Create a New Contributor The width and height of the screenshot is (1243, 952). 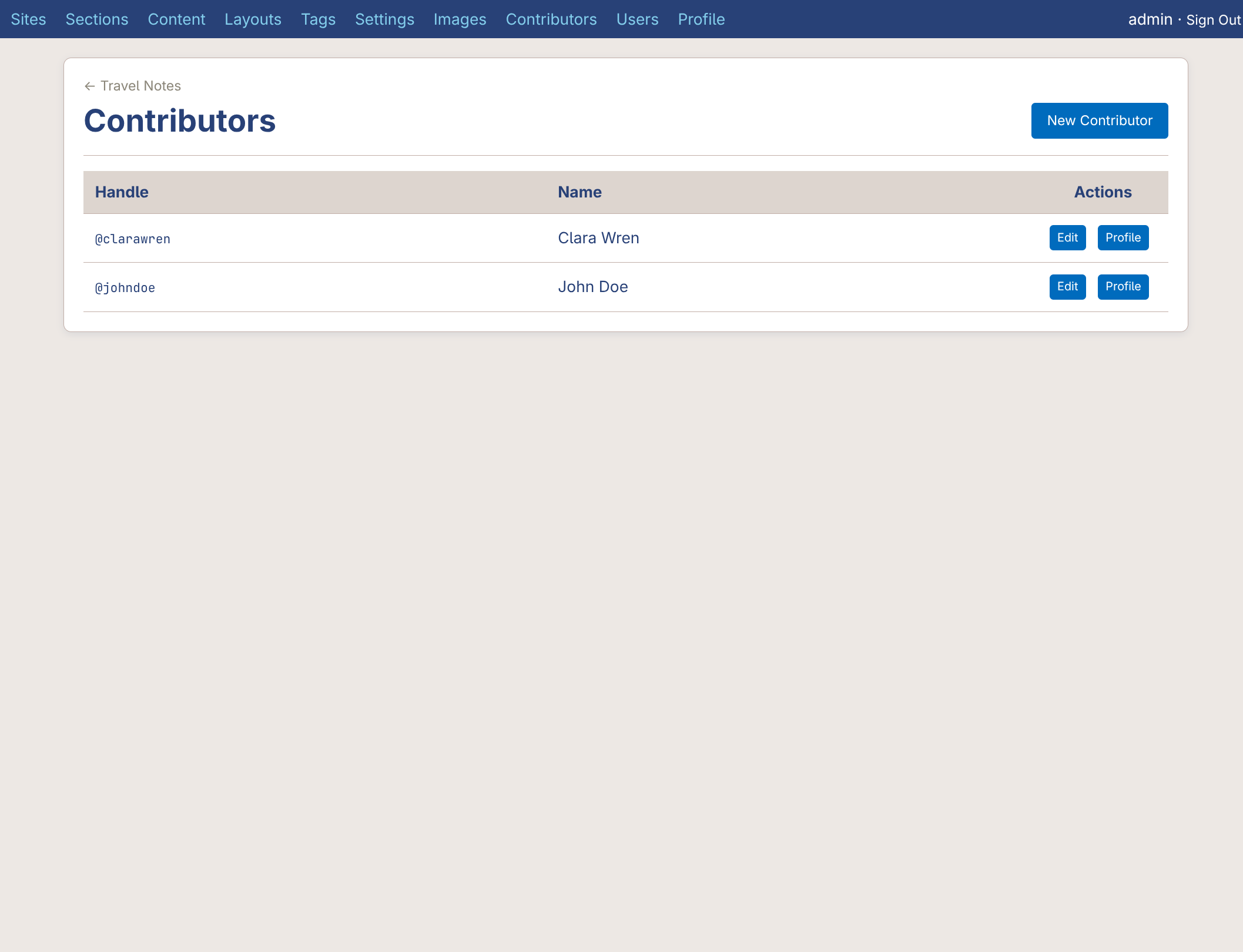[1099, 120]
